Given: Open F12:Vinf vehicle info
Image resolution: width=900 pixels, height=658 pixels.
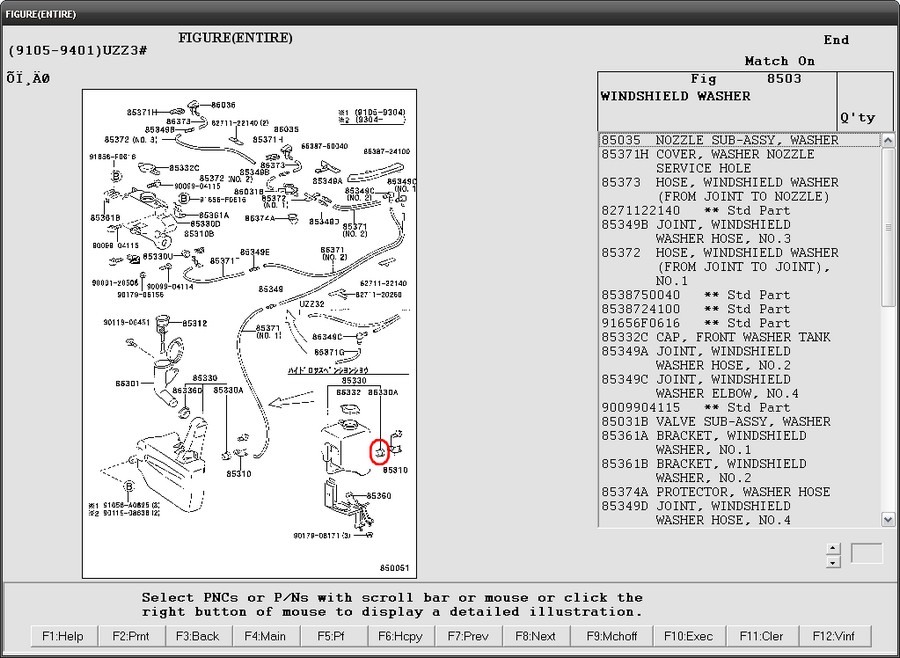Looking at the screenshot, I should coord(834,636).
